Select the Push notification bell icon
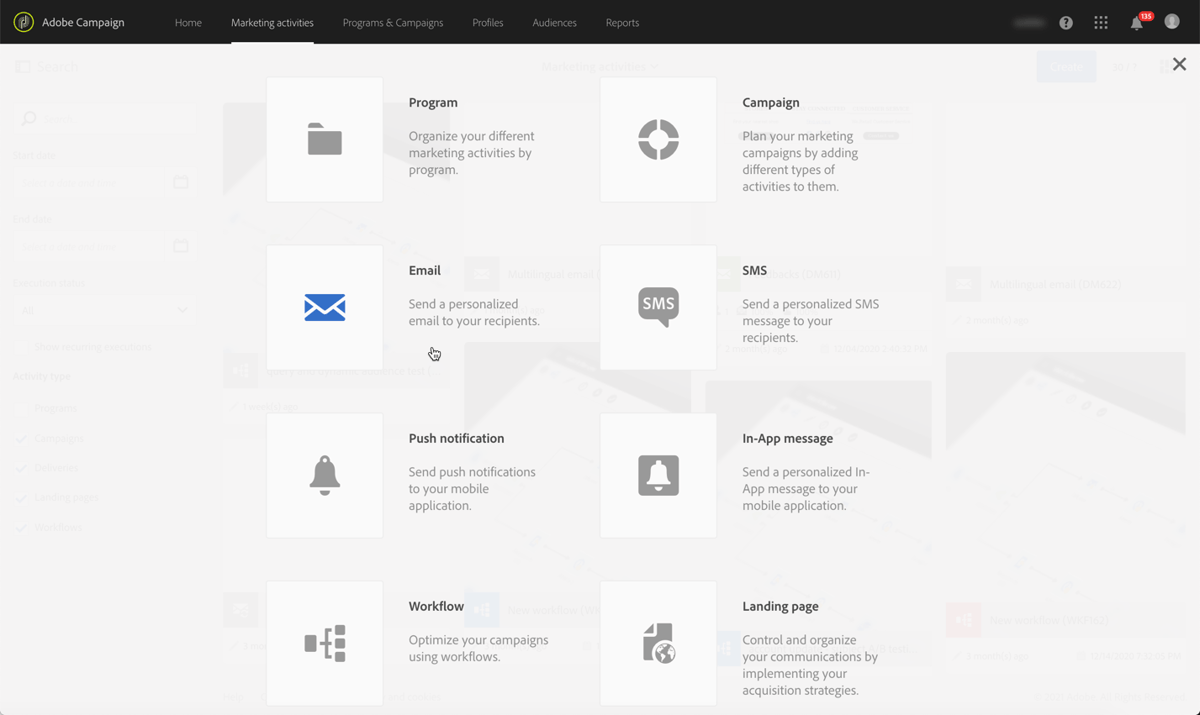This screenshot has height=715, width=1200. coord(324,475)
